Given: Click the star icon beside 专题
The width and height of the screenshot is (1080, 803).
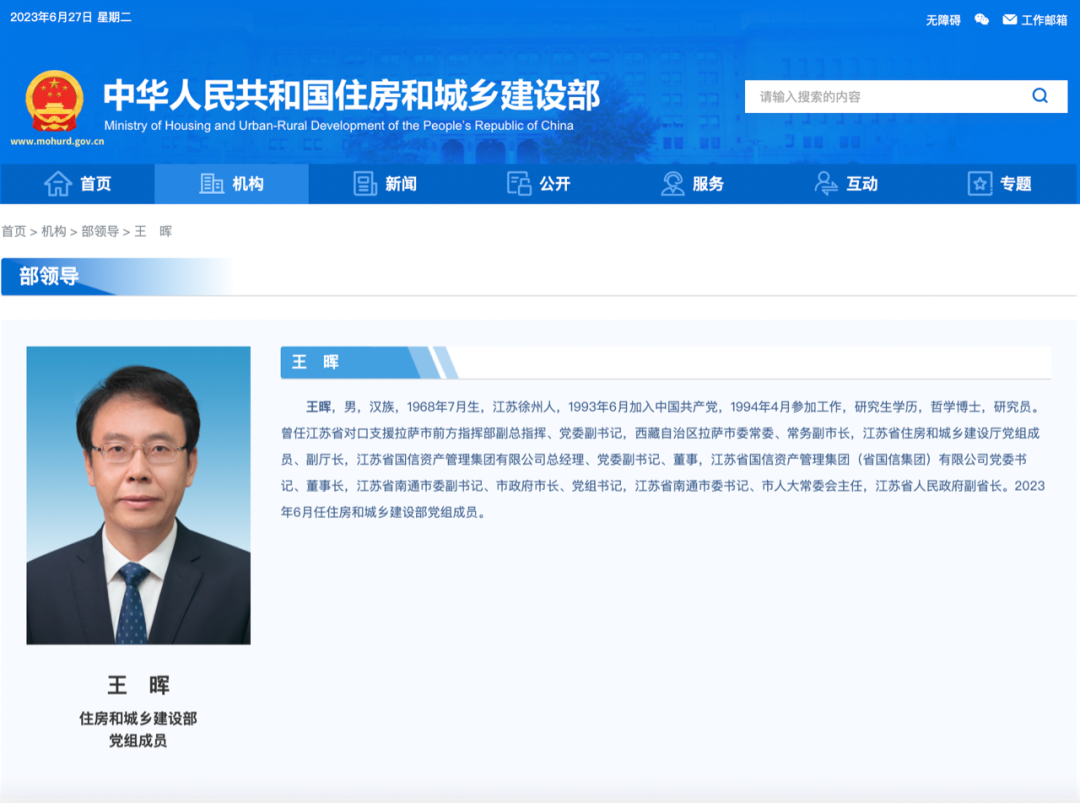Looking at the screenshot, I should 979,183.
